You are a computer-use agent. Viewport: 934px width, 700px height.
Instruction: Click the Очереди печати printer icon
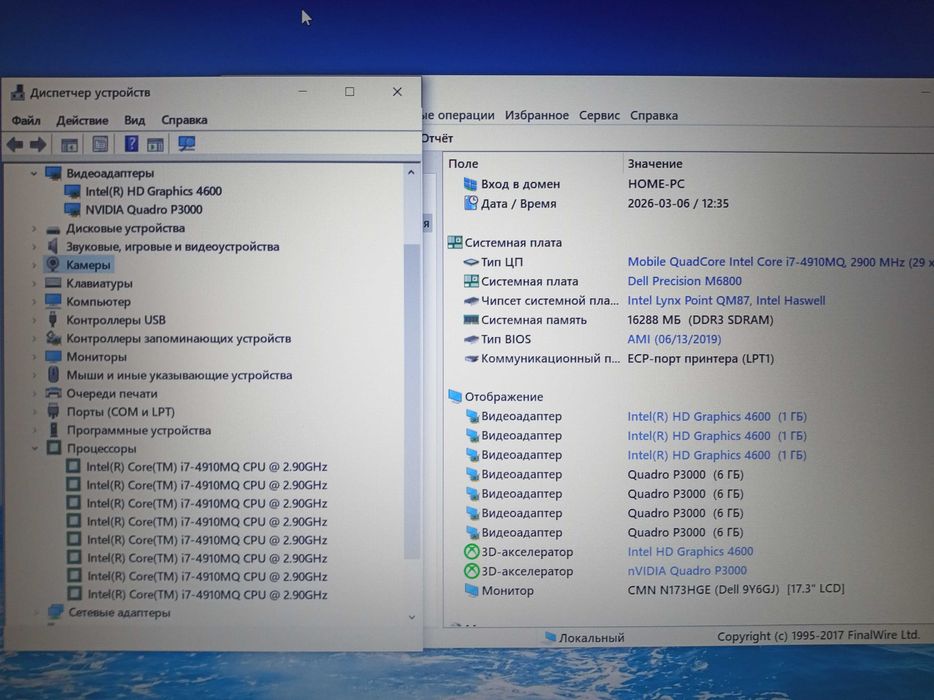[54, 393]
